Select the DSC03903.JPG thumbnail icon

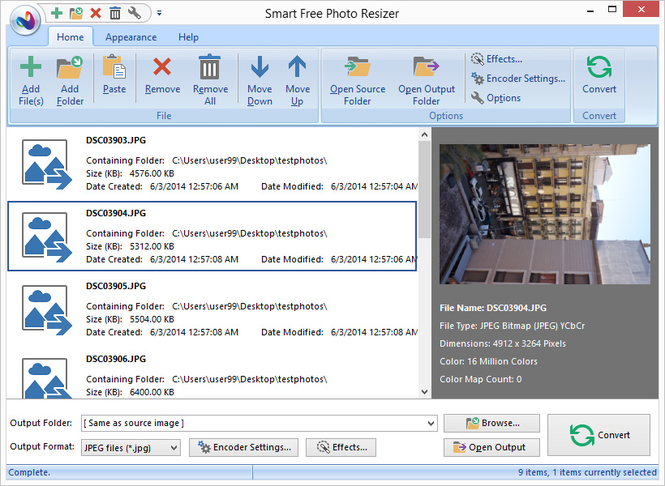coord(46,164)
